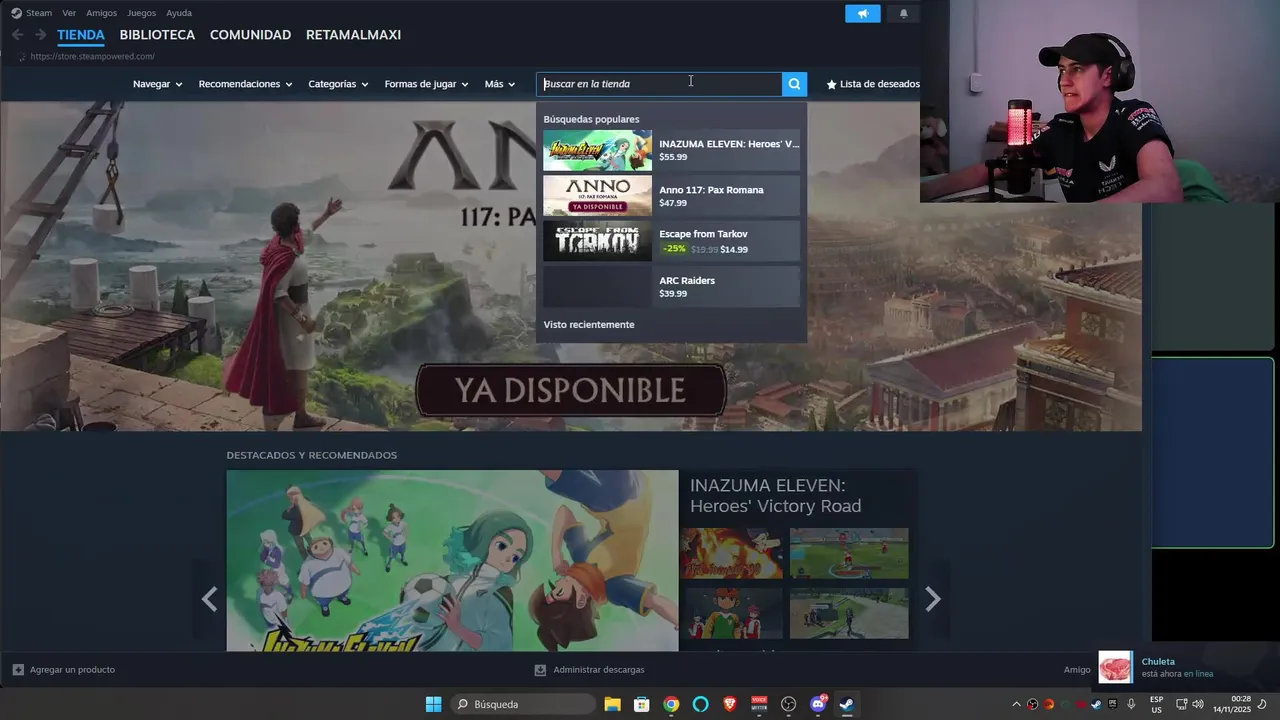This screenshot has width=1280, height=720.
Task: Expand the Más dropdown
Action: [500, 84]
